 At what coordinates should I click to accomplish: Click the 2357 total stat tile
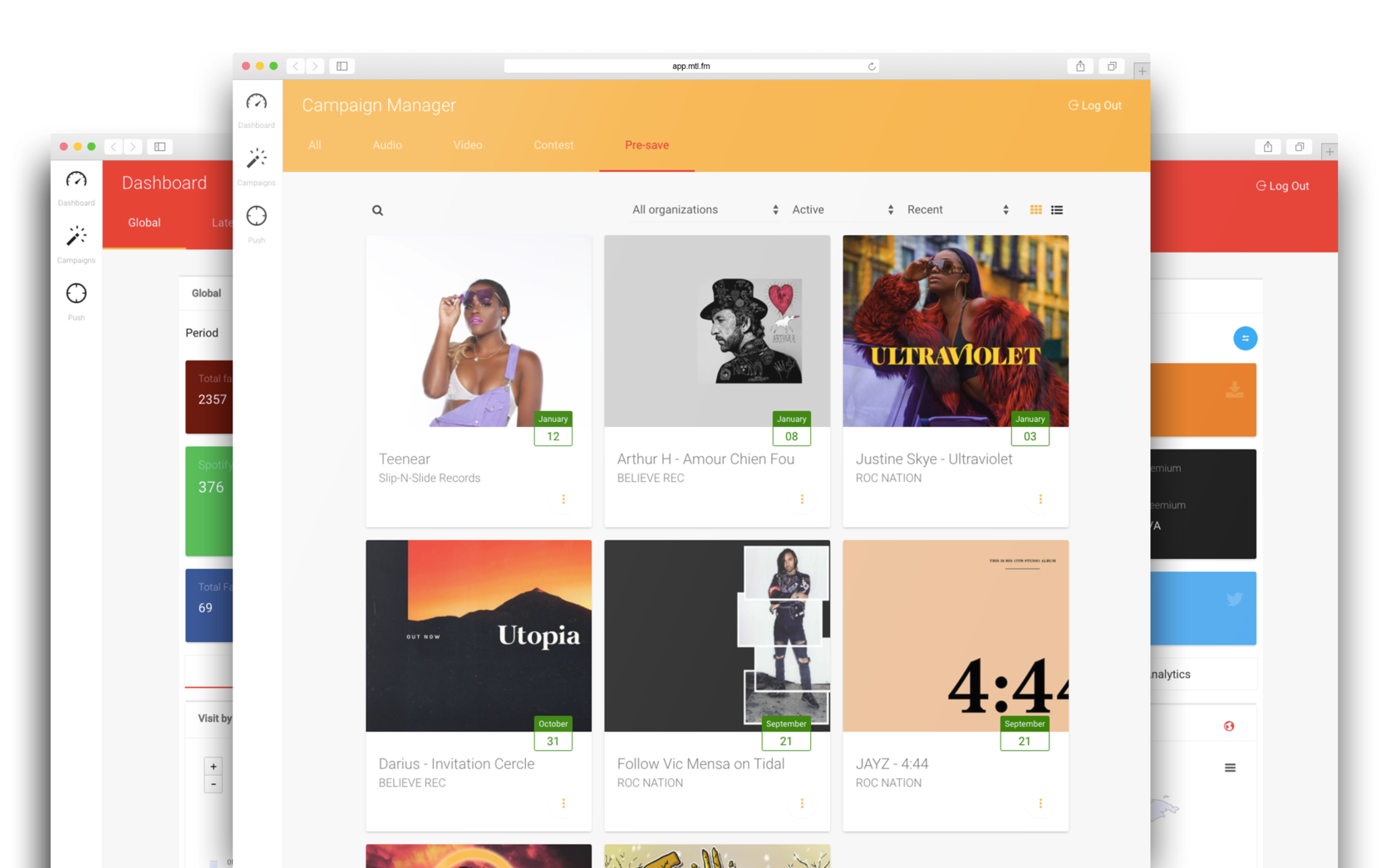tap(209, 397)
